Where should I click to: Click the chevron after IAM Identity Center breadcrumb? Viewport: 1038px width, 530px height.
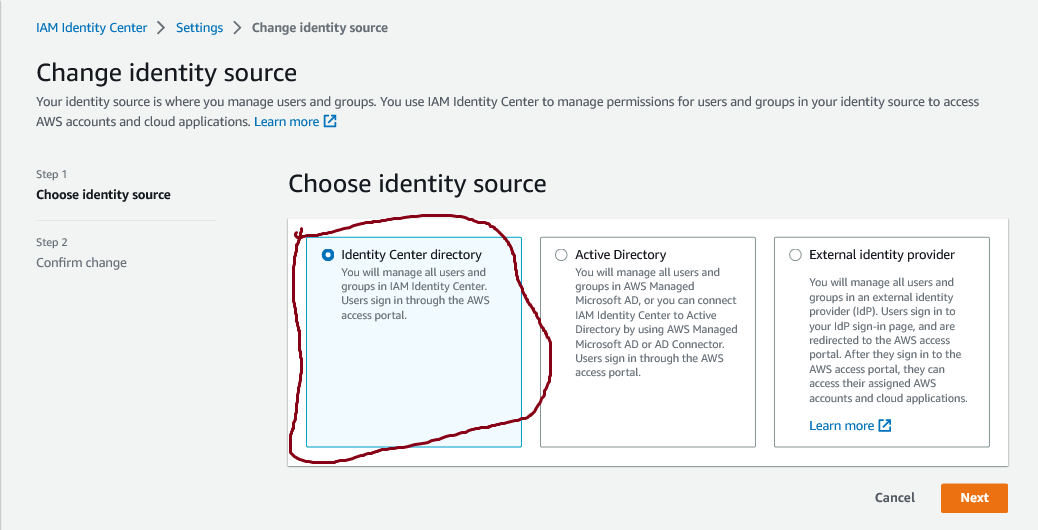point(162,28)
